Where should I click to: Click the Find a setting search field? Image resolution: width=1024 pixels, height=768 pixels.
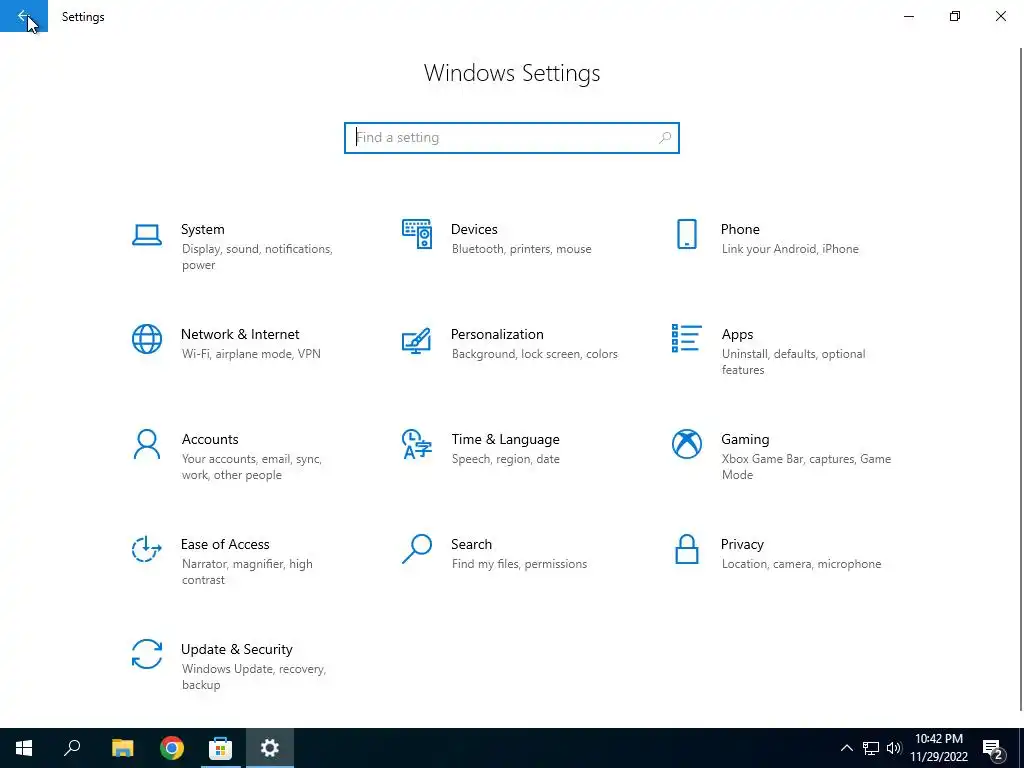click(x=512, y=138)
